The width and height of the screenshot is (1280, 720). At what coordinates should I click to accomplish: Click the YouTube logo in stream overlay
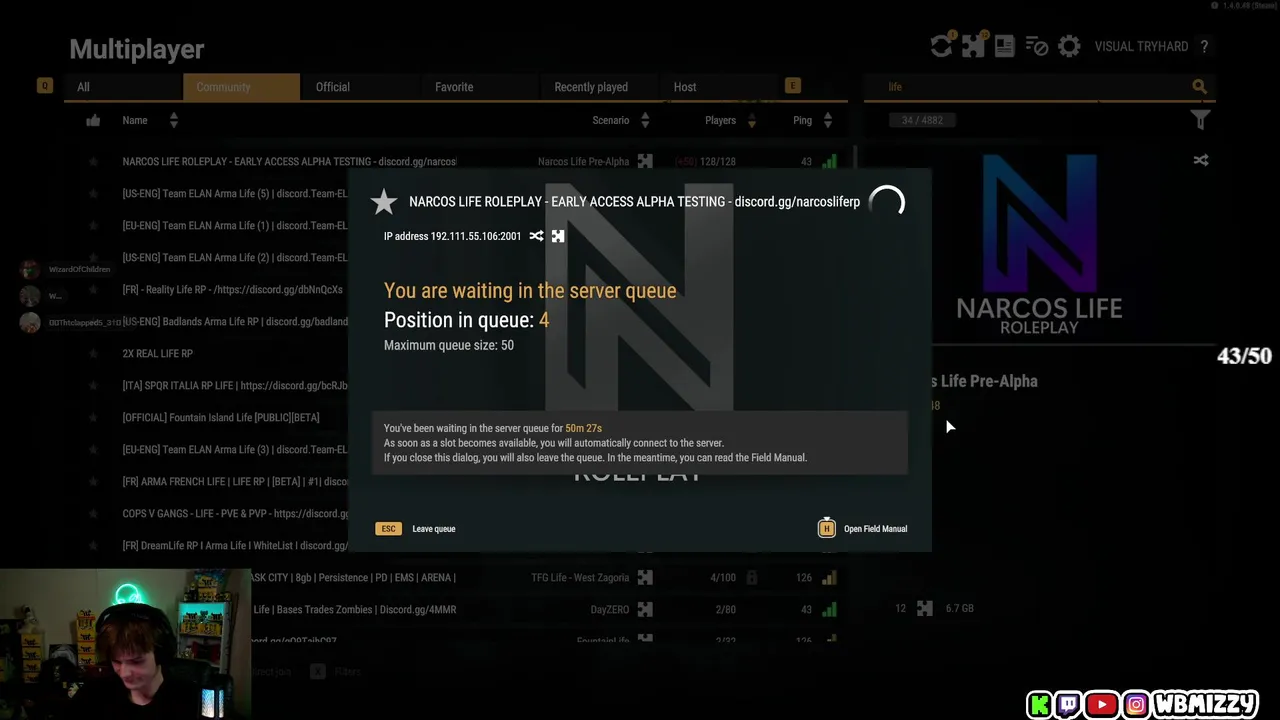[x=1101, y=705]
